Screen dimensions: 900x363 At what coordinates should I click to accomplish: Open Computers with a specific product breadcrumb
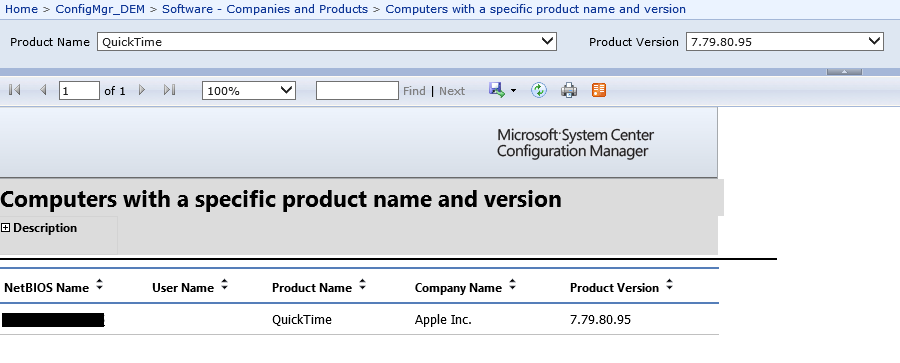536,9
